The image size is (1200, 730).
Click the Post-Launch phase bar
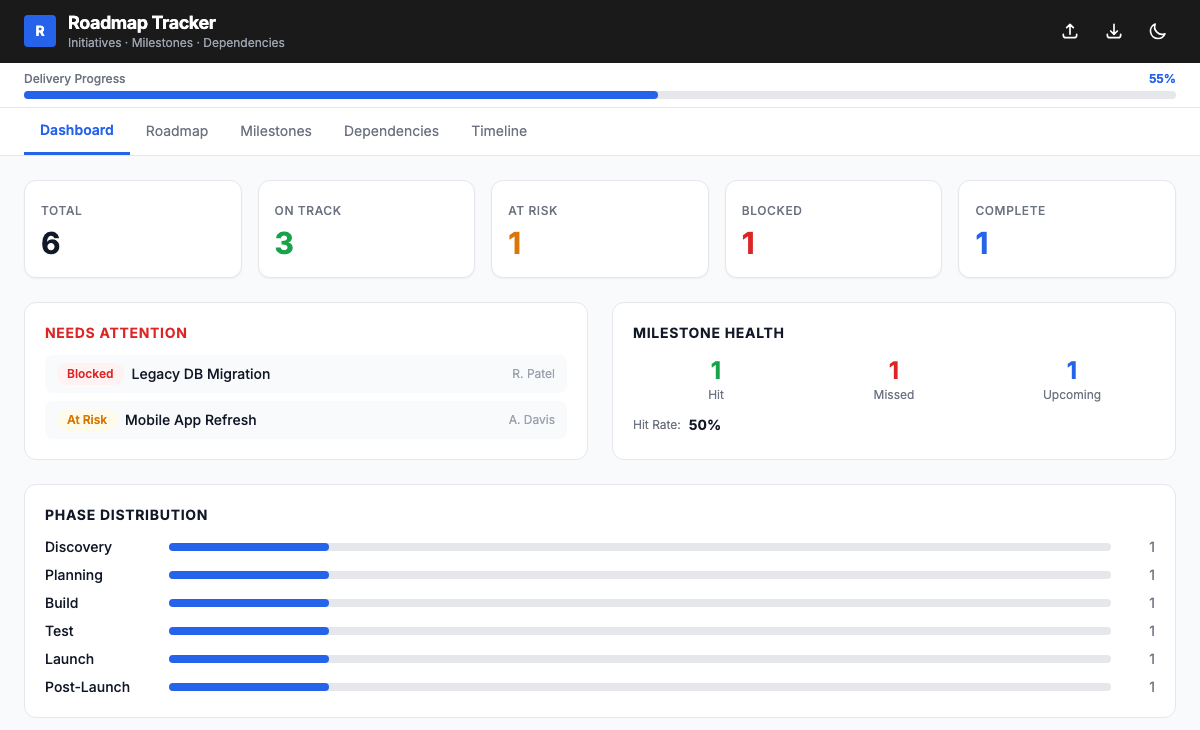(640, 687)
